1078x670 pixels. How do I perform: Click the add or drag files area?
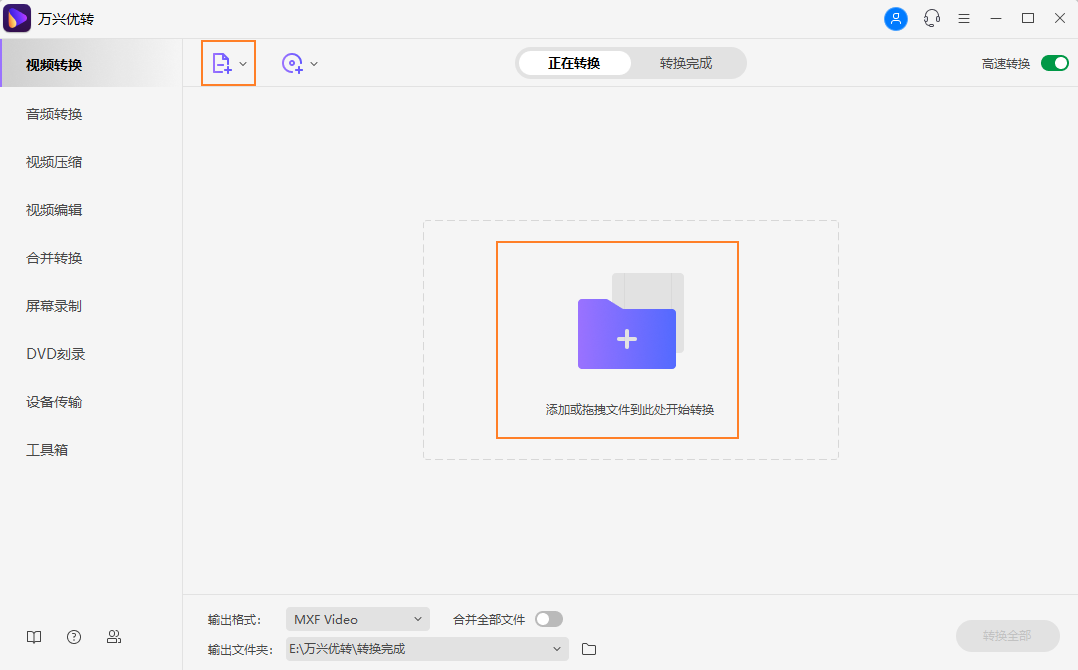coord(617,339)
